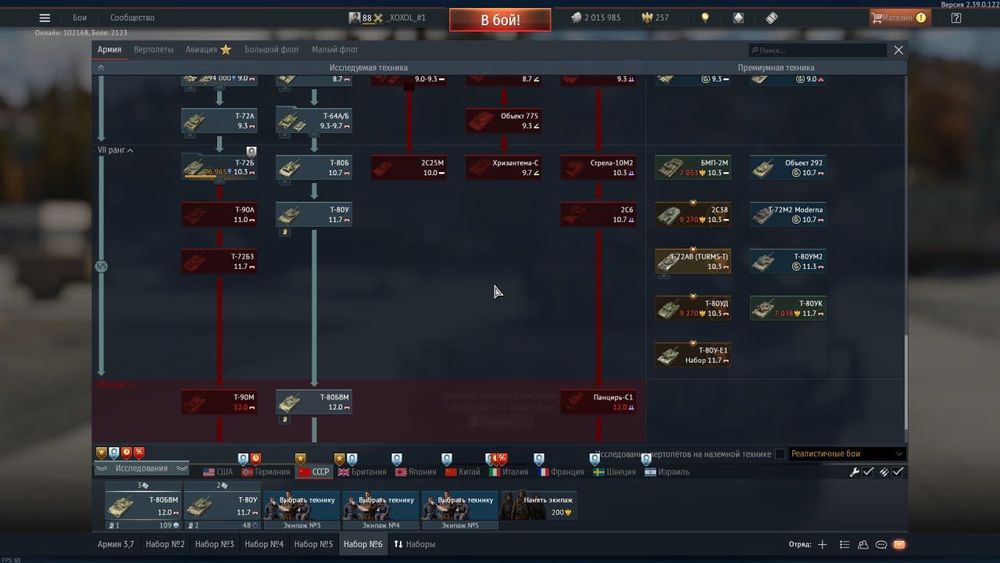Screen dimensions: 1000x563
Task: Choose the Израиль nation
Action: click(x=667, y=472)
